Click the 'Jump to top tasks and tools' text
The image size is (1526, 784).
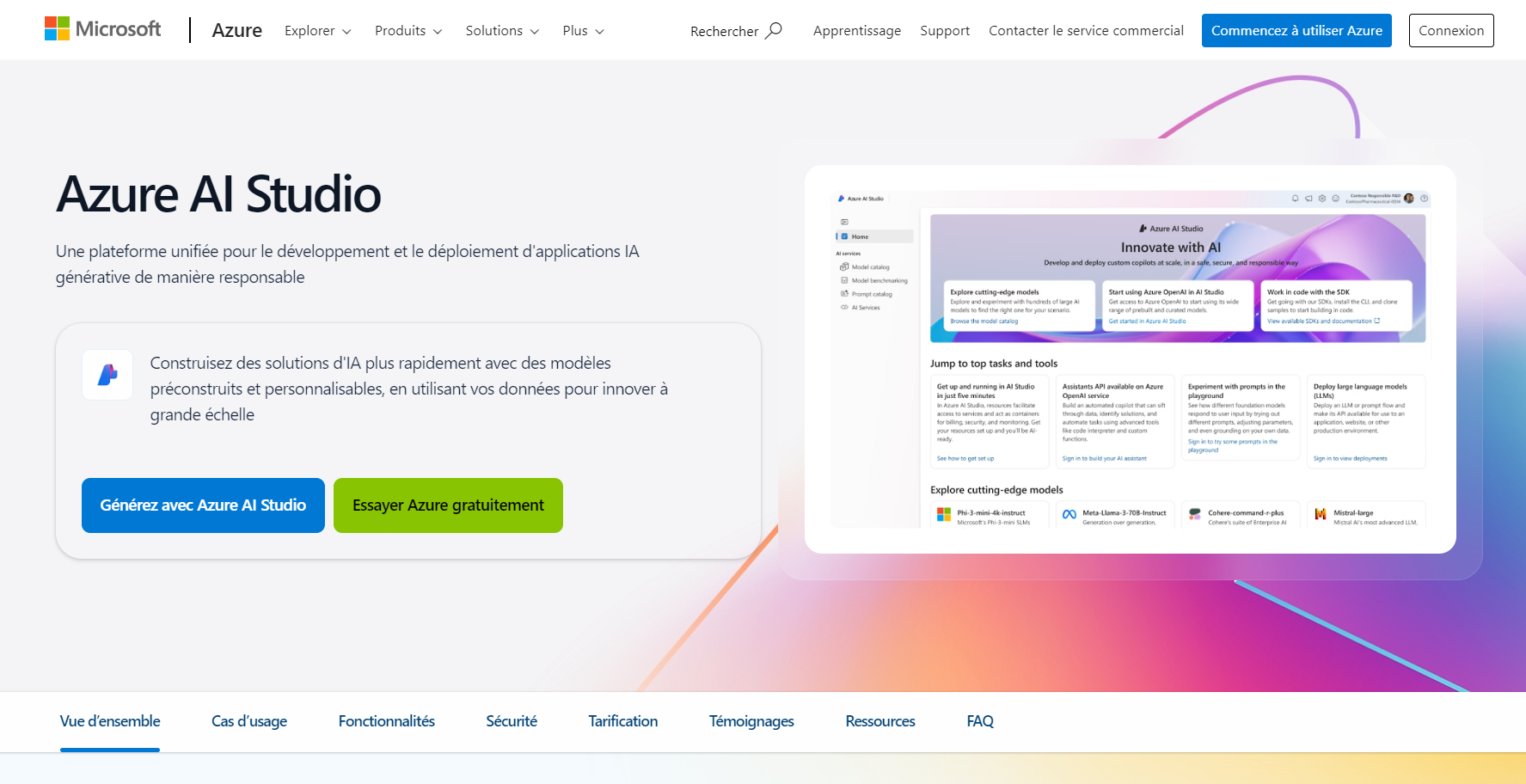click(x=994, y=364)
